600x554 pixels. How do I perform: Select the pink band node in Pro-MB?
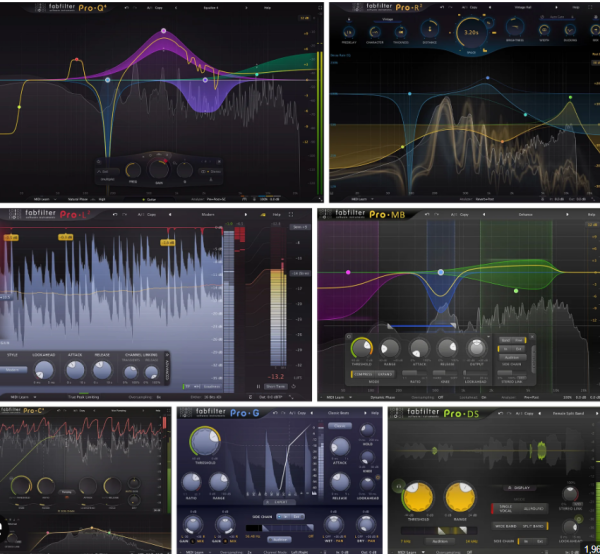click(x=348, y=271)
